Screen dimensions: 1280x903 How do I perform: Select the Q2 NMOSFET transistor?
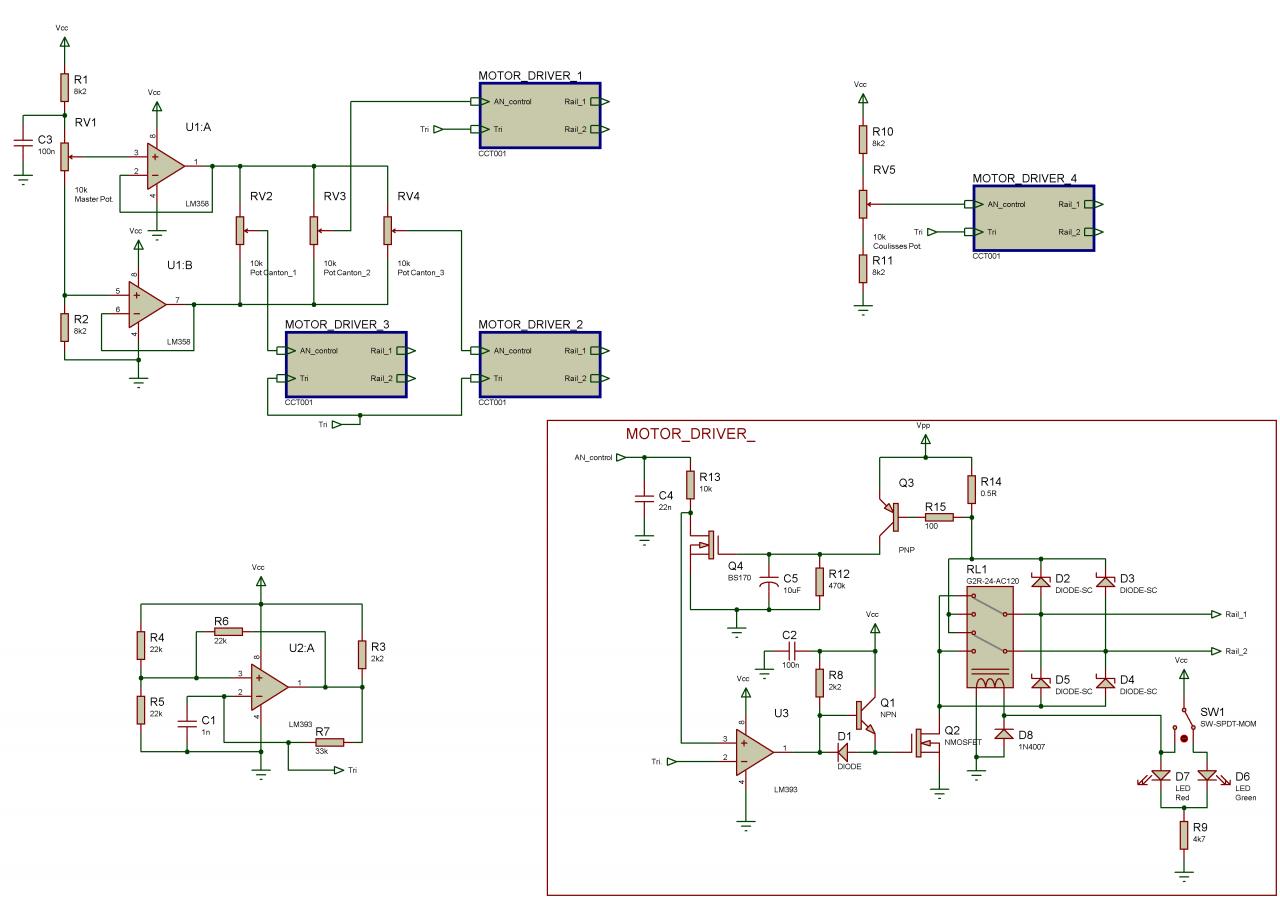point(927,745)
